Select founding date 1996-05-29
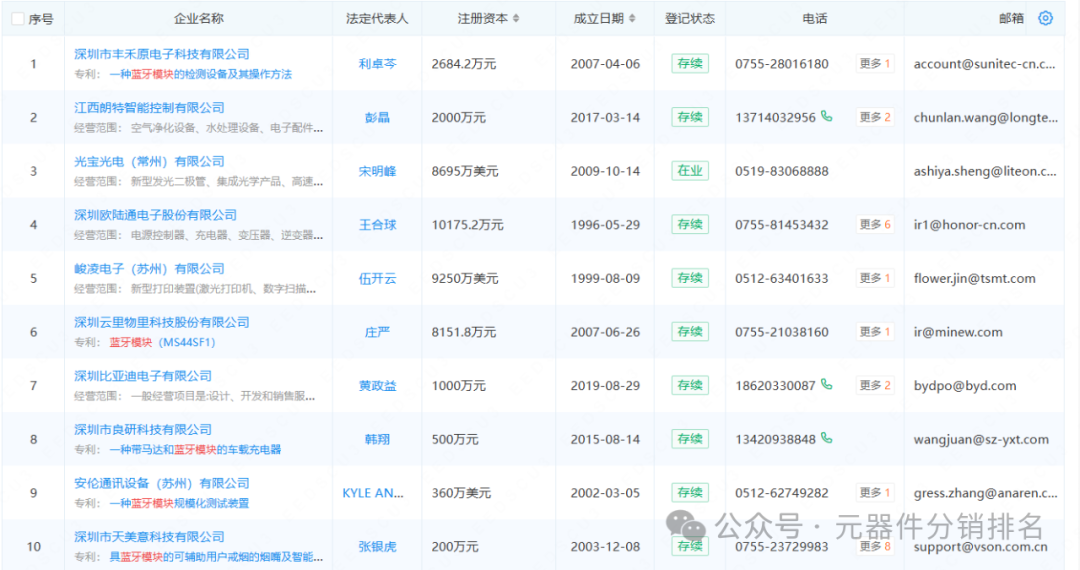This screenshot has height=570, width=1080. [605, 224]
